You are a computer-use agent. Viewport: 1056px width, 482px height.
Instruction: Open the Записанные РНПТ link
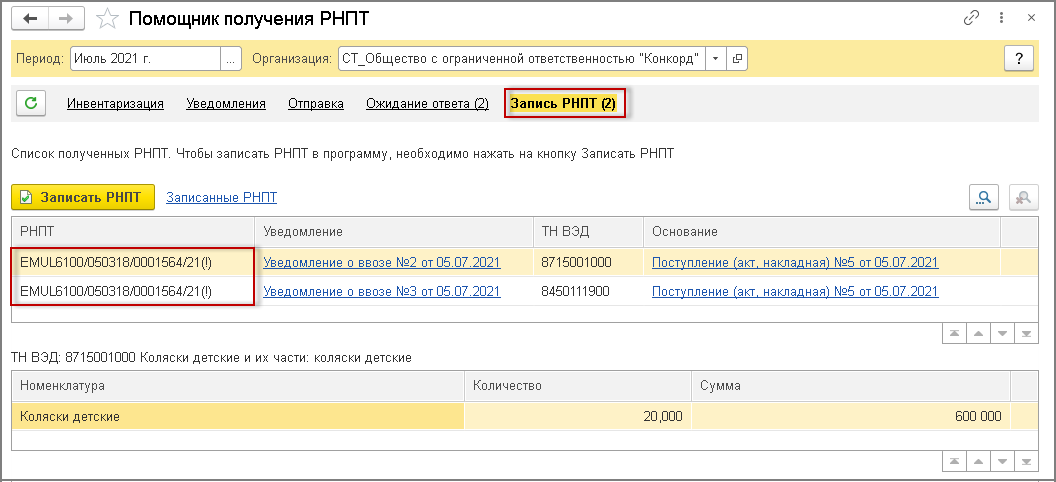click(221, 197)
